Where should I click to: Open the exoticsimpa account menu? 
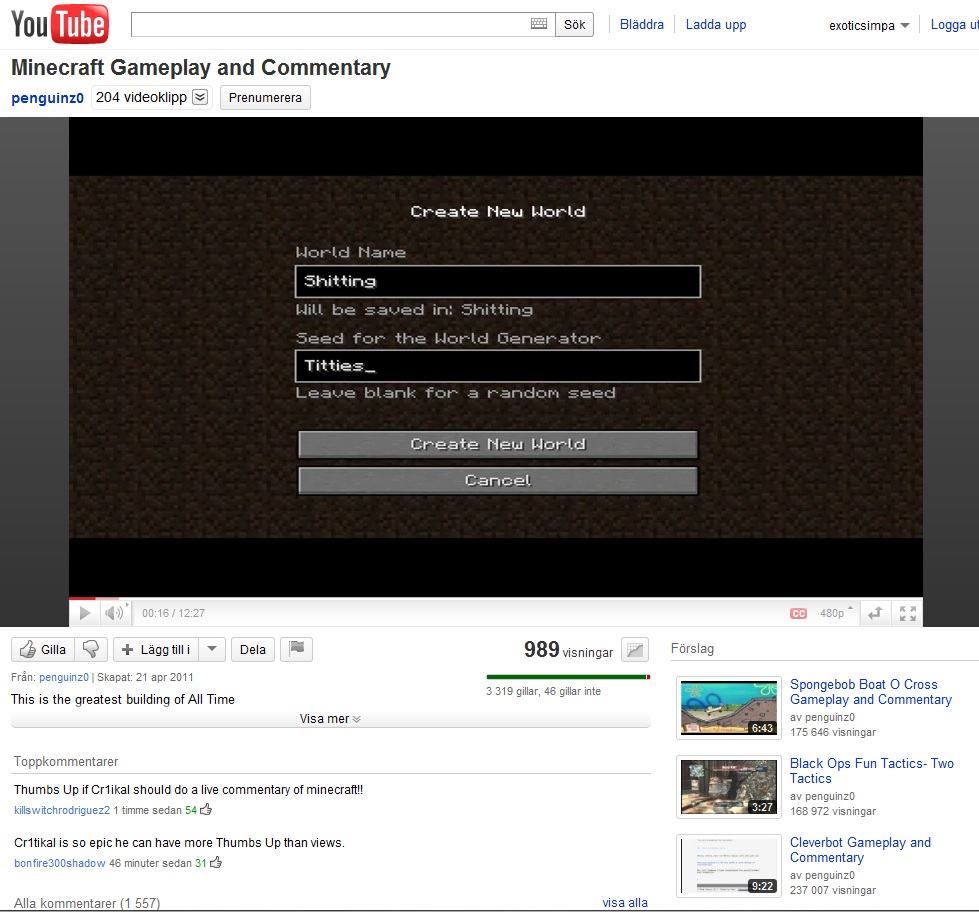click(869, 26)
